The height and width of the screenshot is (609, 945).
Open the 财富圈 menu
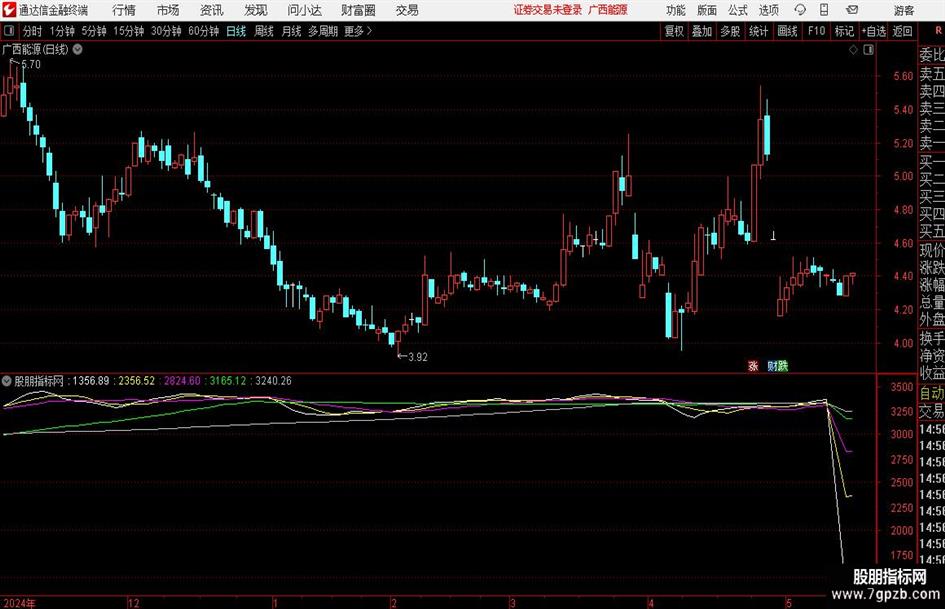click(x=358, y=10)
